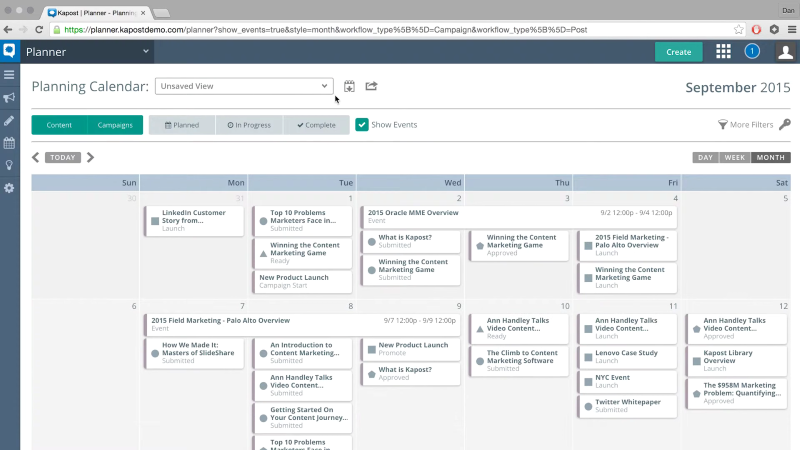Open the user profile avatar icon
Viewport: 800px width, 450px height.
[785, 52]
